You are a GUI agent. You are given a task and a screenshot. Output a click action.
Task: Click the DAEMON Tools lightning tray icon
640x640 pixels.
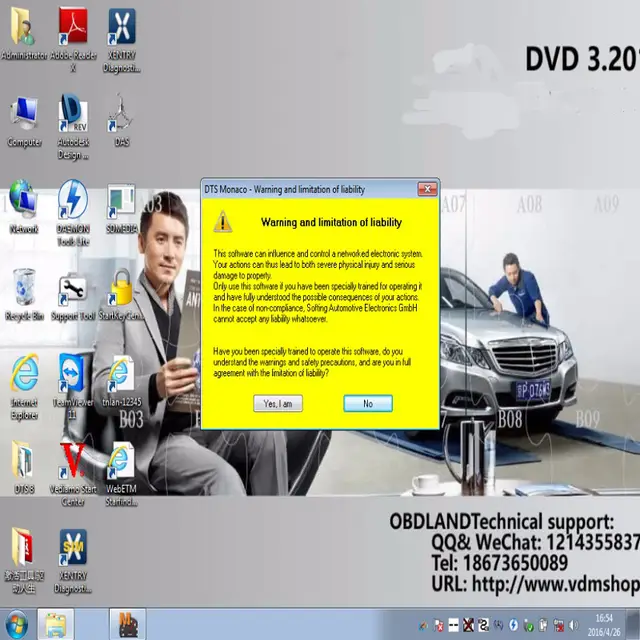point(513,625)
